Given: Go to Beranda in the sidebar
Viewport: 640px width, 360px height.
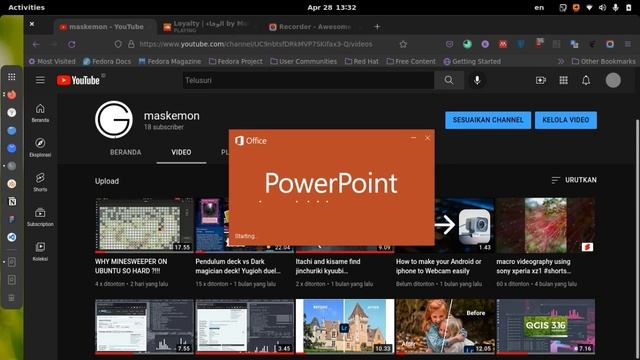Looking at the screenshot, I should (x=40, y=113).
